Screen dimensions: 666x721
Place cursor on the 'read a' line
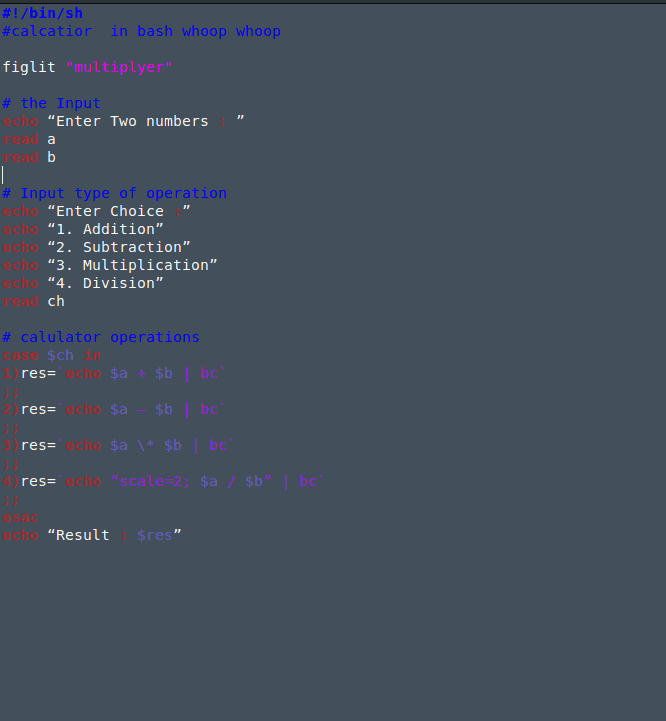[x=28, y=139]
